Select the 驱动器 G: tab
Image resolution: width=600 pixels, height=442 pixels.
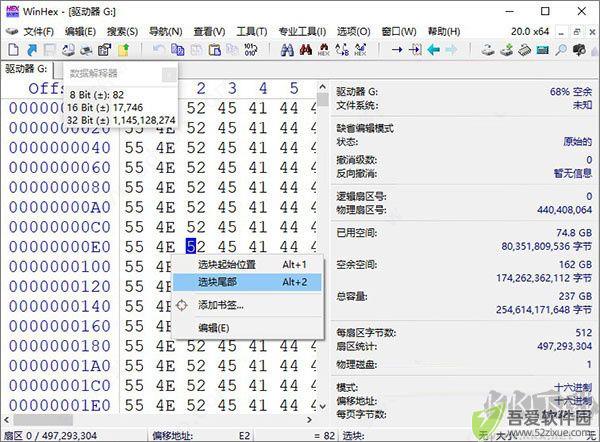tap(26, 69)
